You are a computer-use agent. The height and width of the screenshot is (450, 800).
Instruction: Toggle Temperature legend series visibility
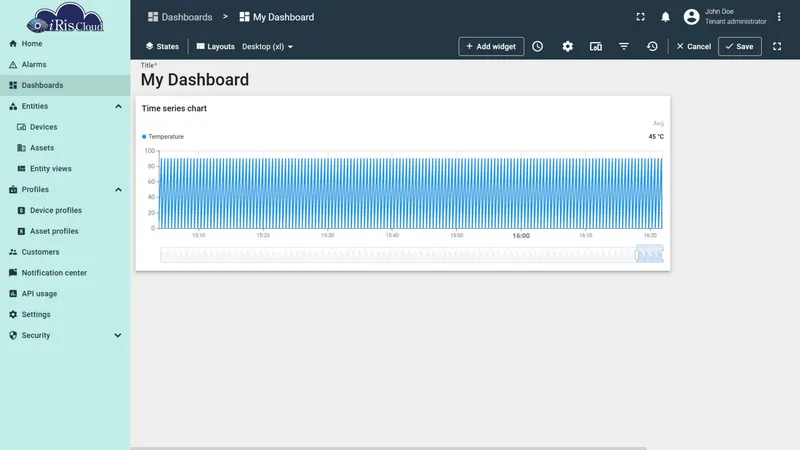point(163,137)
